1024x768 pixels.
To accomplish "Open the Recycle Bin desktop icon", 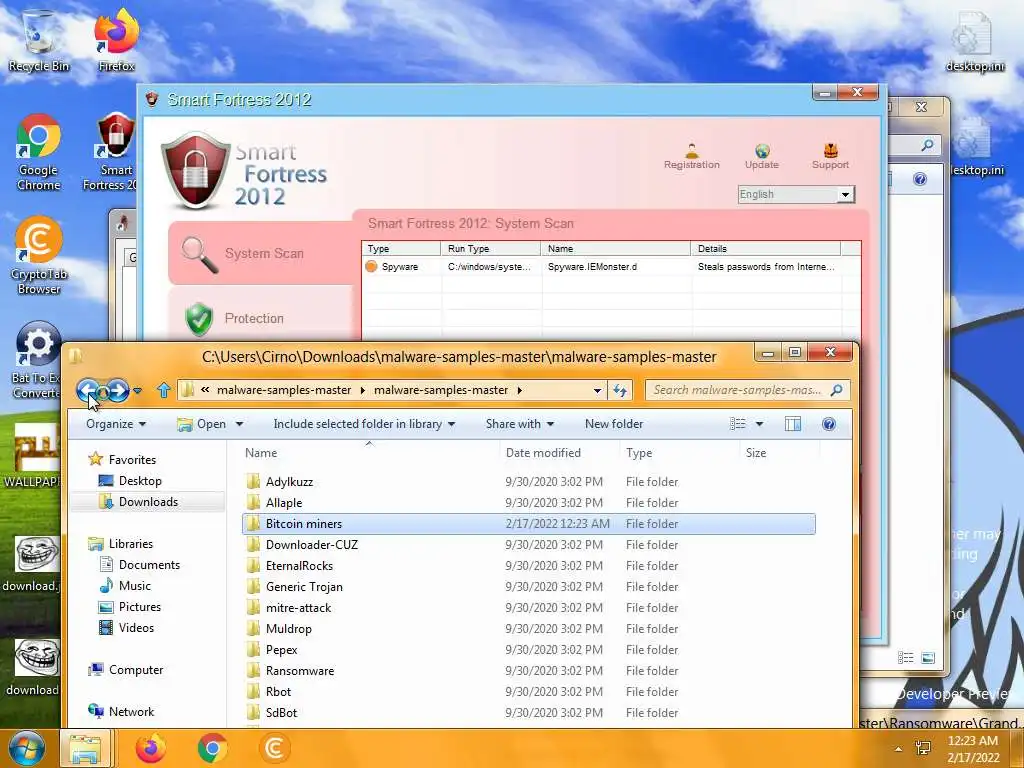I will (39, 40).
